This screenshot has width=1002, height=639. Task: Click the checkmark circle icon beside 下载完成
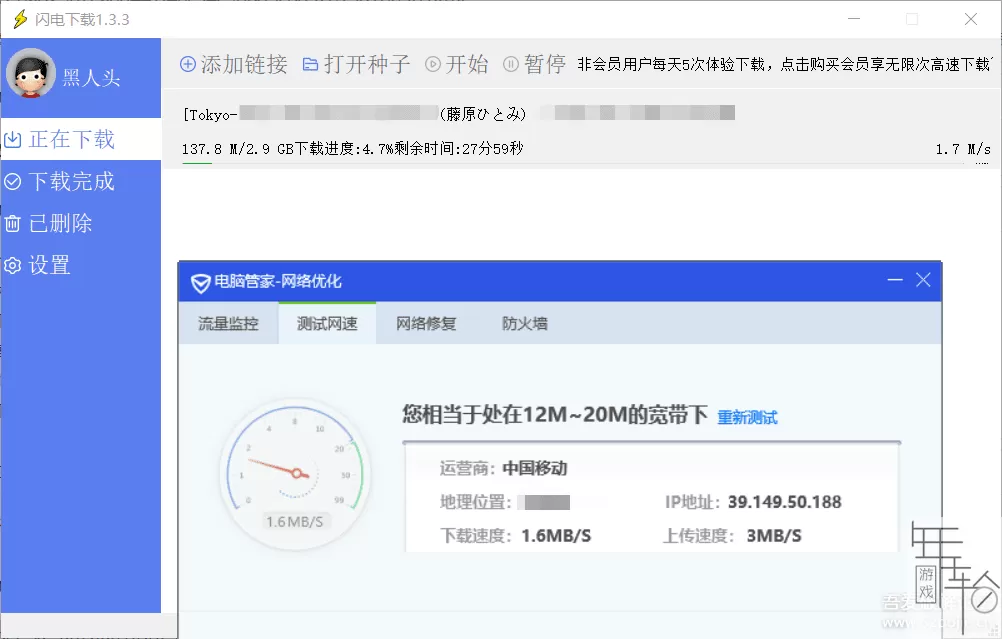(13, 181)
